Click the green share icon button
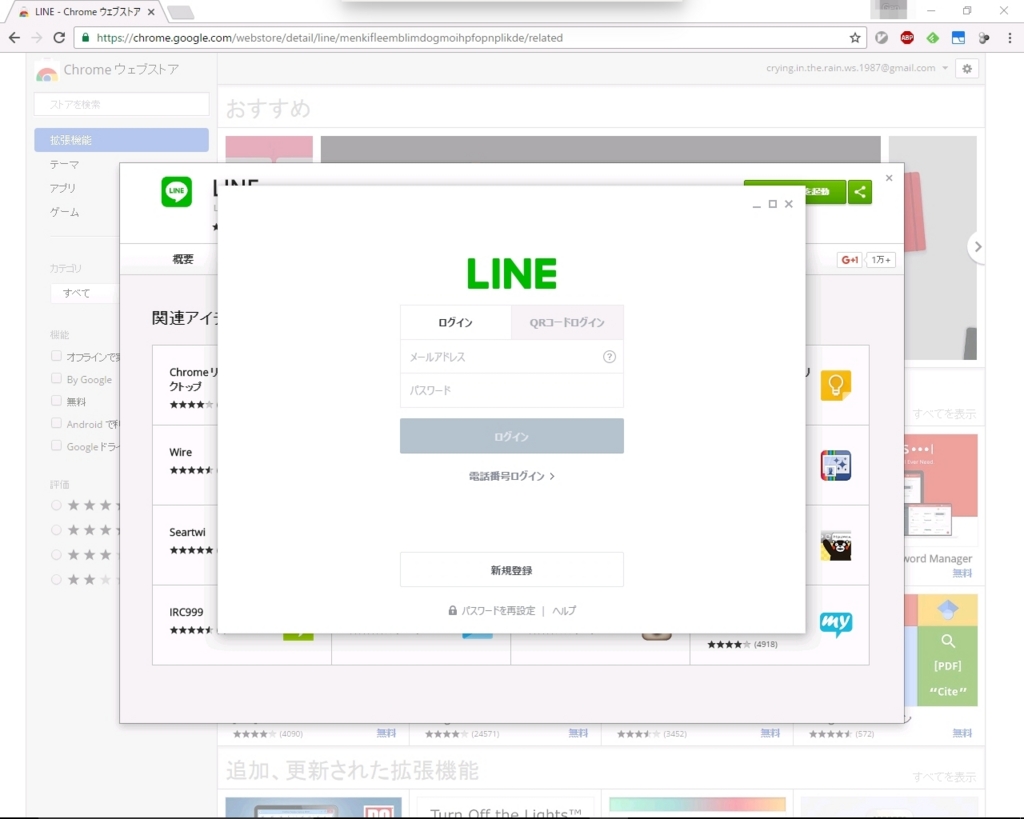This screenshot has height=819, width=1024. tap(860, 192)
